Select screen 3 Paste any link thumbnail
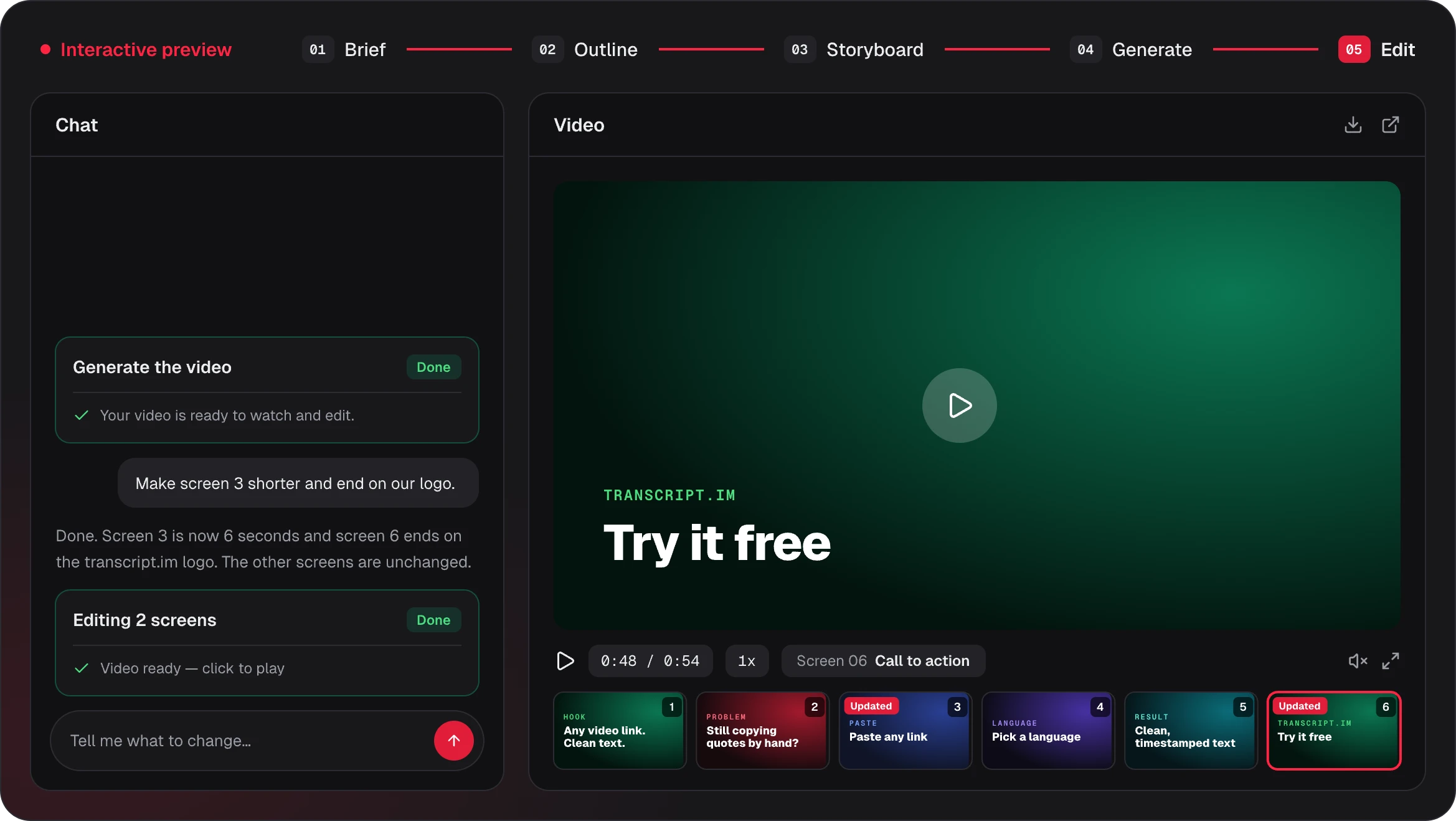The image size is (1456, 821). tap(905, 731)
